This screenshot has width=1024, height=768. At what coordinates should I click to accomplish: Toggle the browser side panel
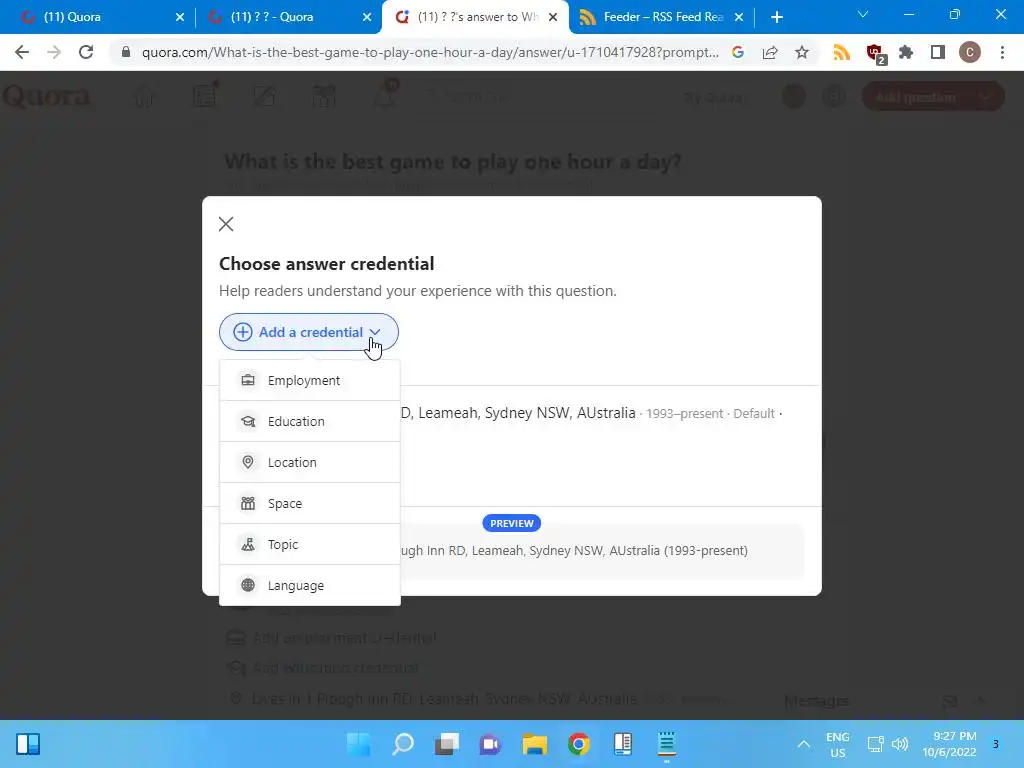[938, 52]
